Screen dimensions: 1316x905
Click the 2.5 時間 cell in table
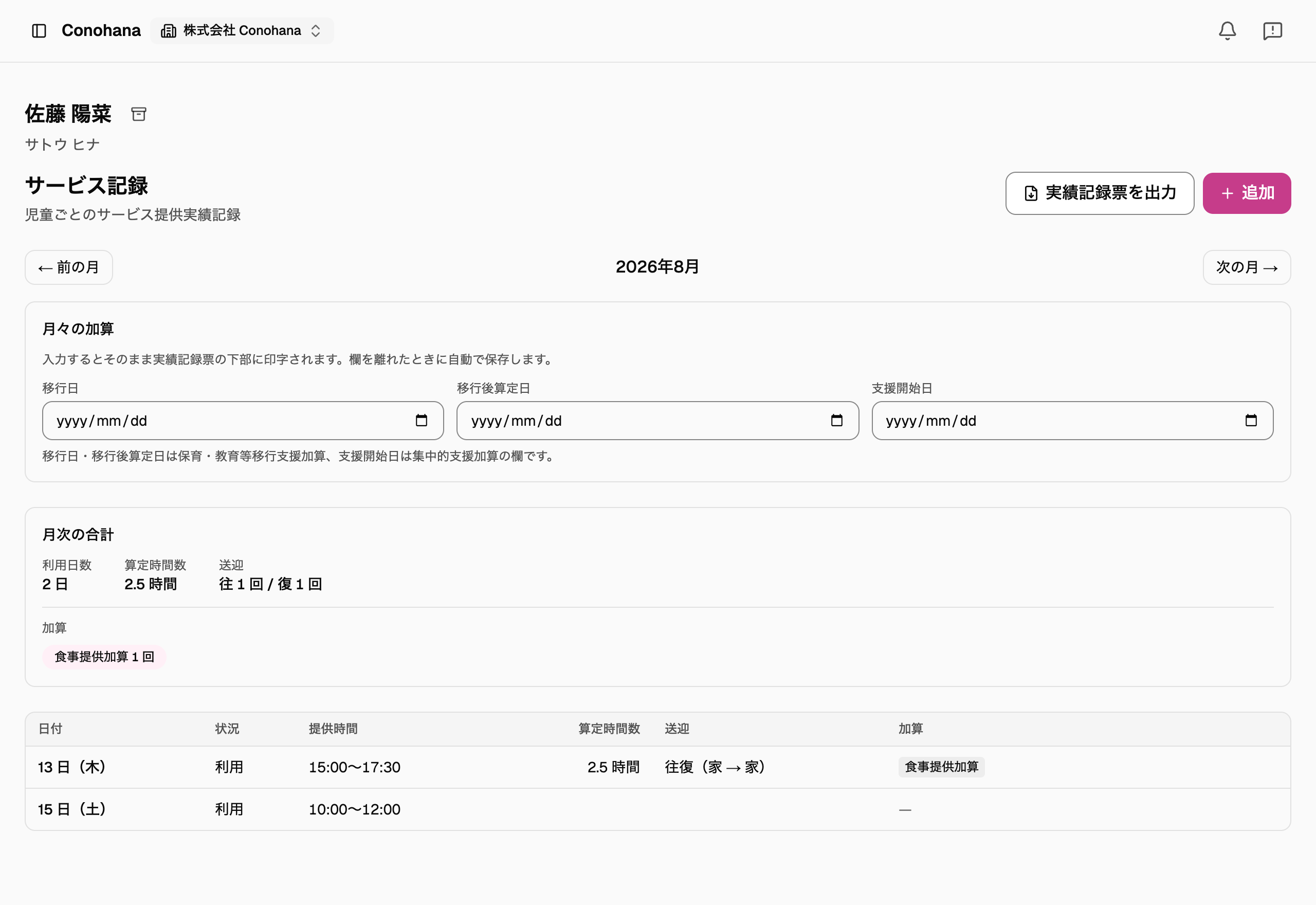[x=613, y=767]
